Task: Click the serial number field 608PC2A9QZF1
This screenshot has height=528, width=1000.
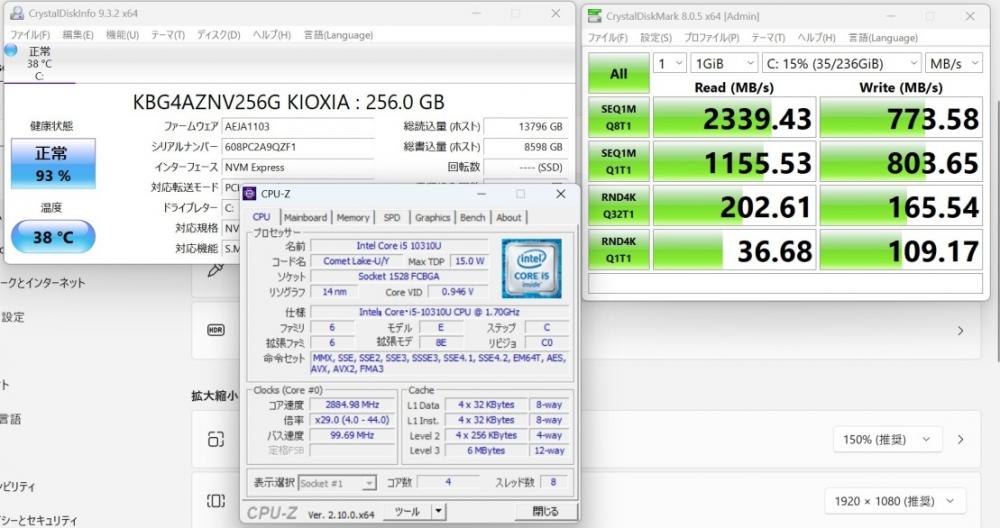Action: (297, 147)
